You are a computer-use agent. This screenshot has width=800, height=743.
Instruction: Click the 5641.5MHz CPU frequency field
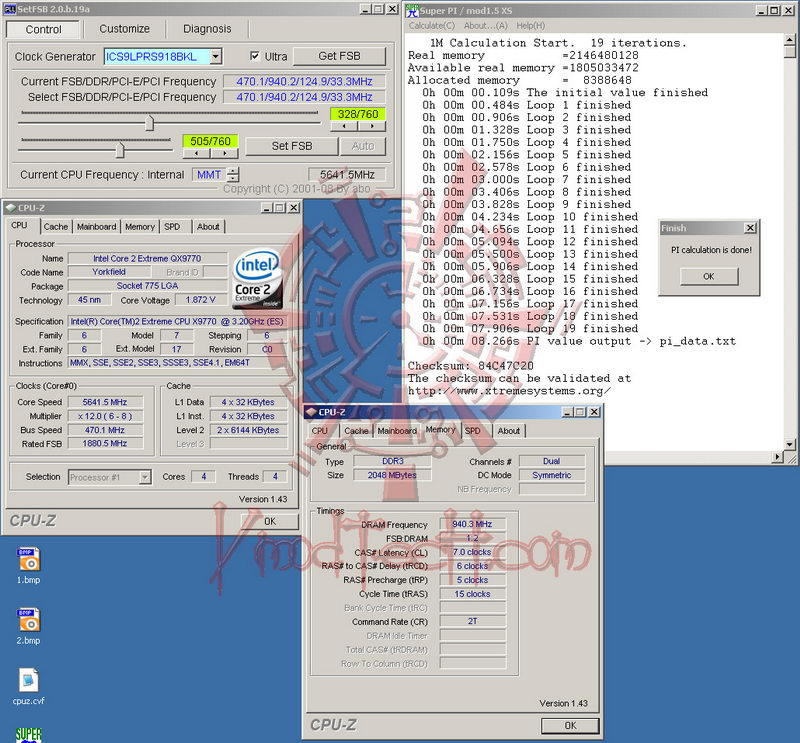pos(347,175)
